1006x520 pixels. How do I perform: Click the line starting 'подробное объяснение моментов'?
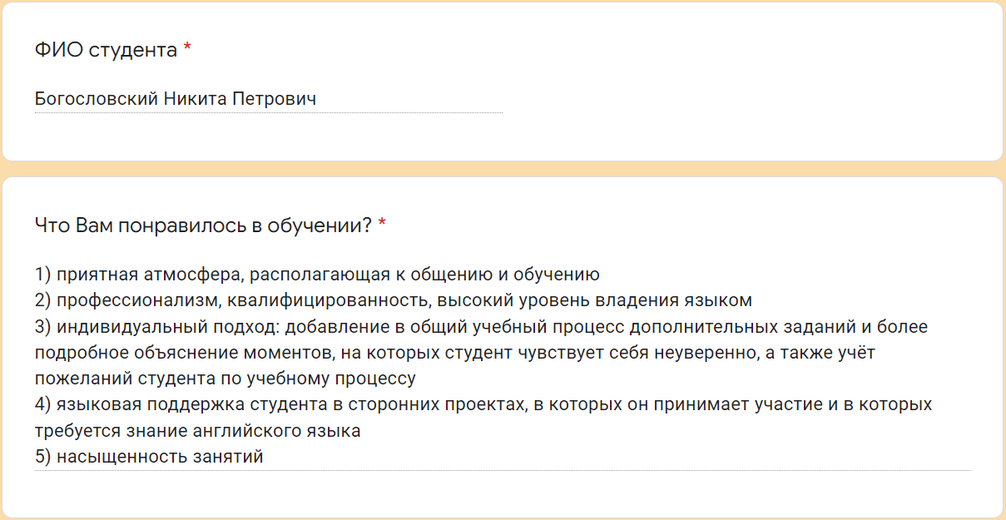pyautogui.click(x=455, y=352)
